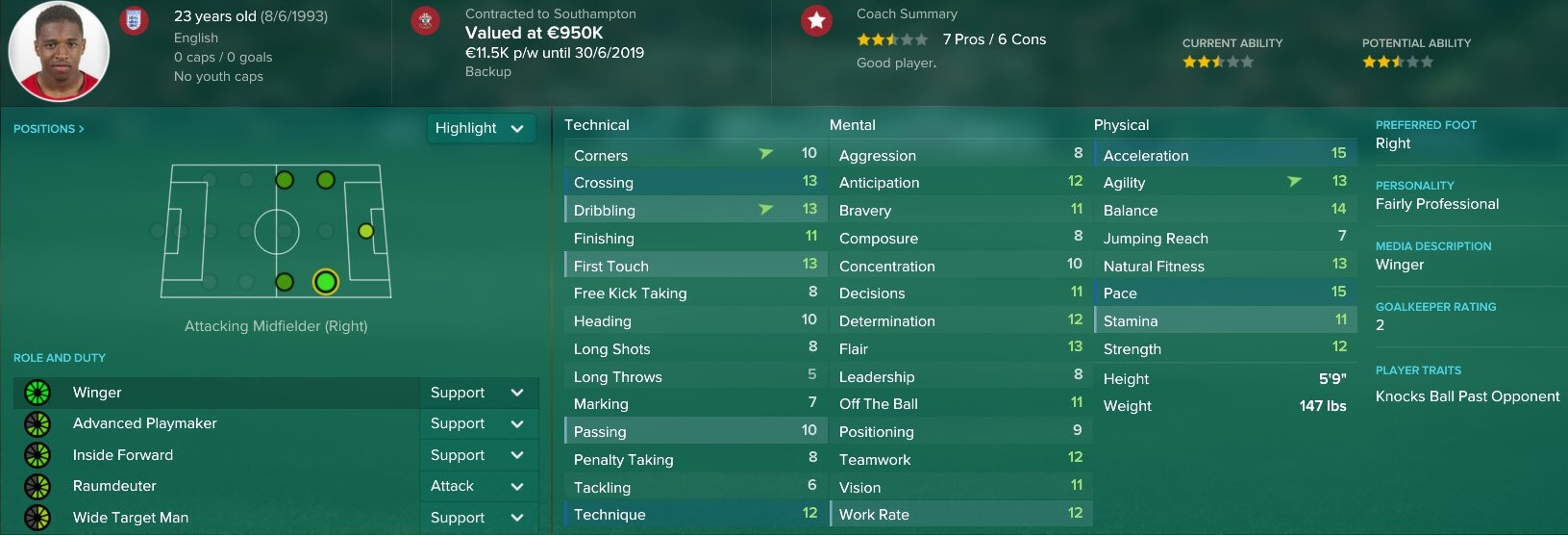Select the Winger role suitability icon
This screenshot has height=535, width=1568.
37,393
